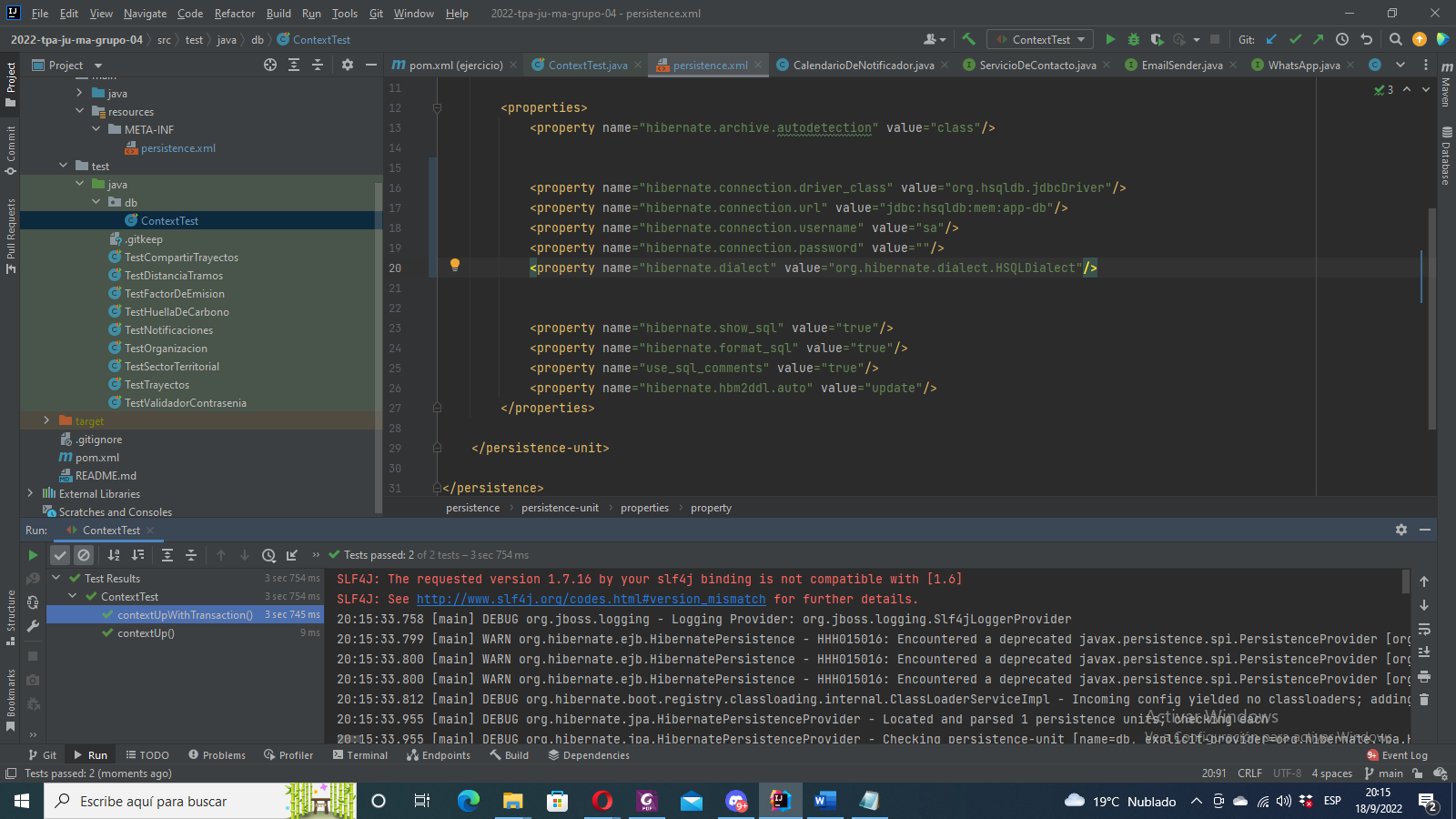The image size is (1456, 819).
Task: Build the project with the hammer icon
Action: coord(969,39)
